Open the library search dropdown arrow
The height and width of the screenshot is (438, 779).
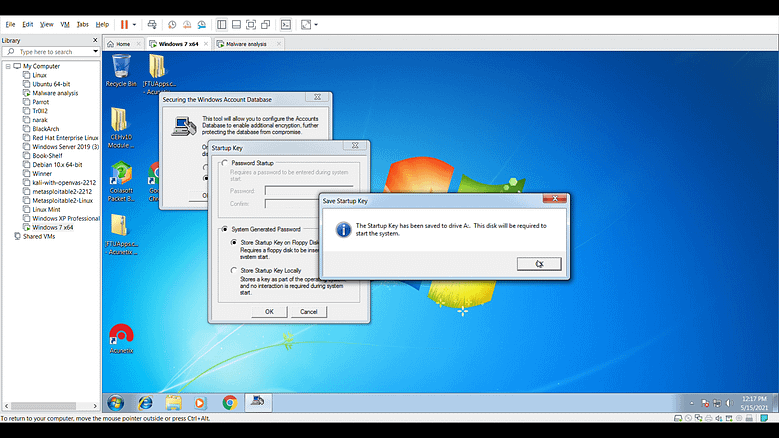tap(95, 51)
